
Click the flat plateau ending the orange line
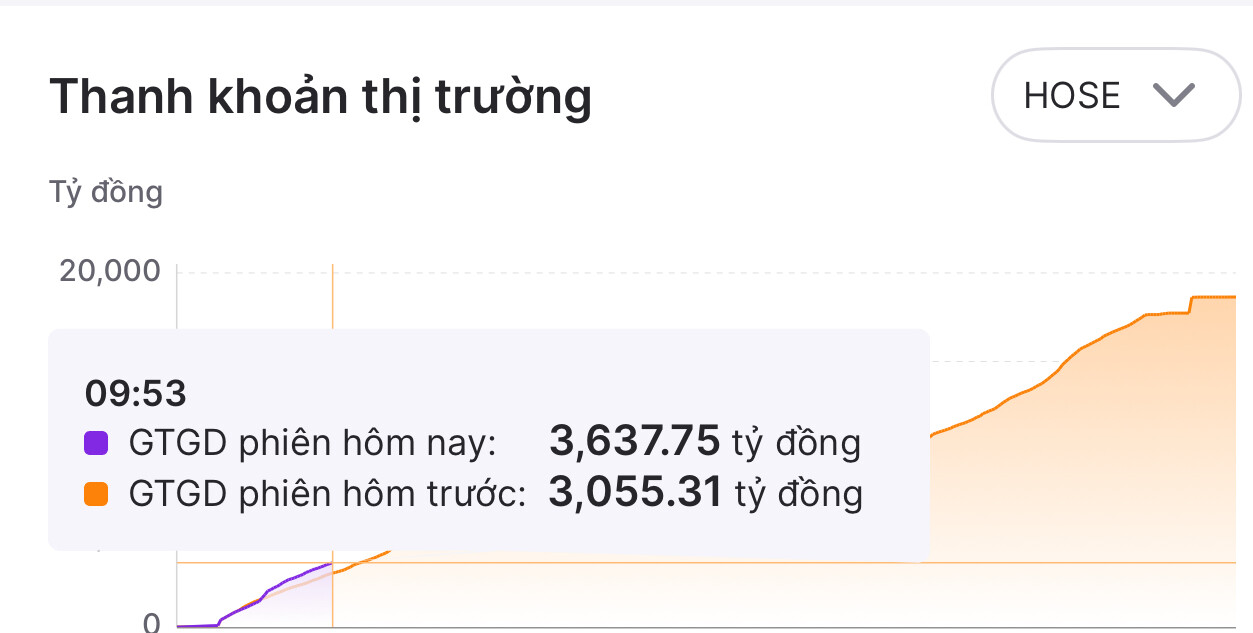pyautogui.click(x=1212, y=297)
